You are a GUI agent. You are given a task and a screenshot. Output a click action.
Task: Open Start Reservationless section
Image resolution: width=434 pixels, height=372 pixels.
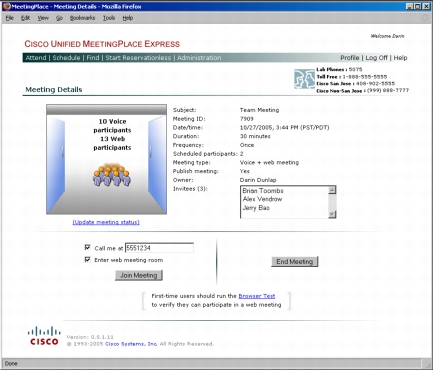point(138,58)
